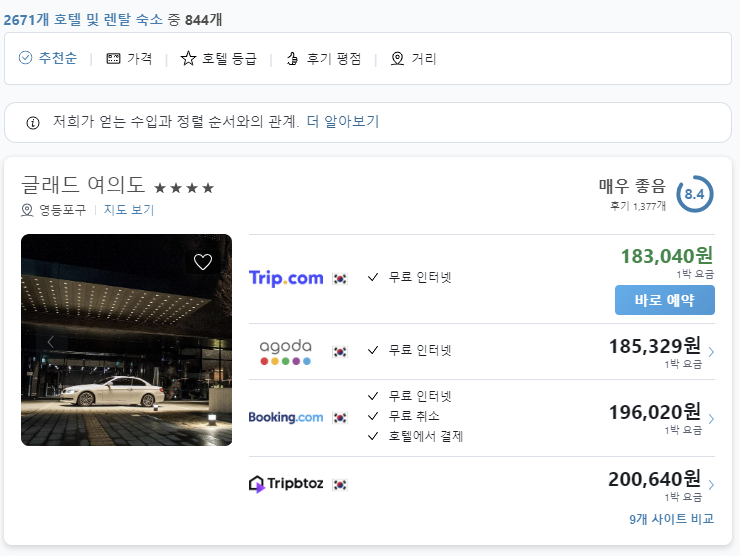Viewport: 740px width, 556px height.
Task: Open the 지도 보기 map link
Action: point(129,210)
